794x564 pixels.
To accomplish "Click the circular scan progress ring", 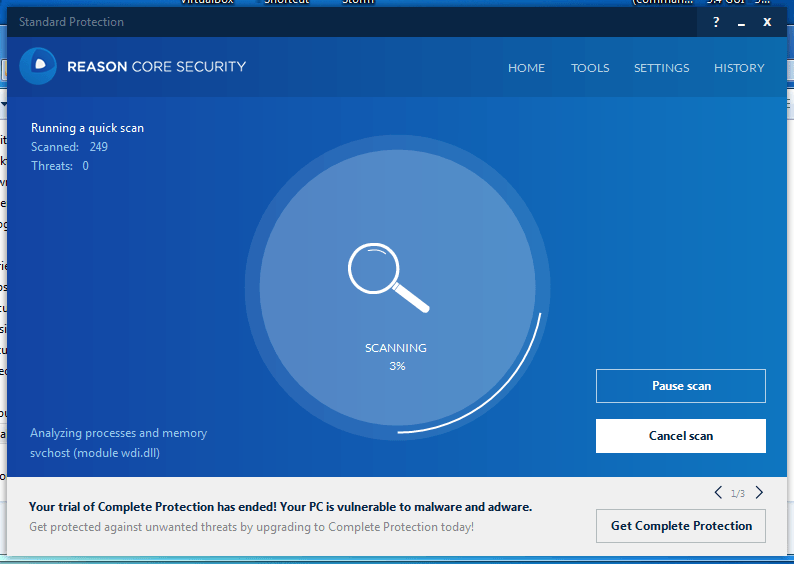I will pos(398,288).
